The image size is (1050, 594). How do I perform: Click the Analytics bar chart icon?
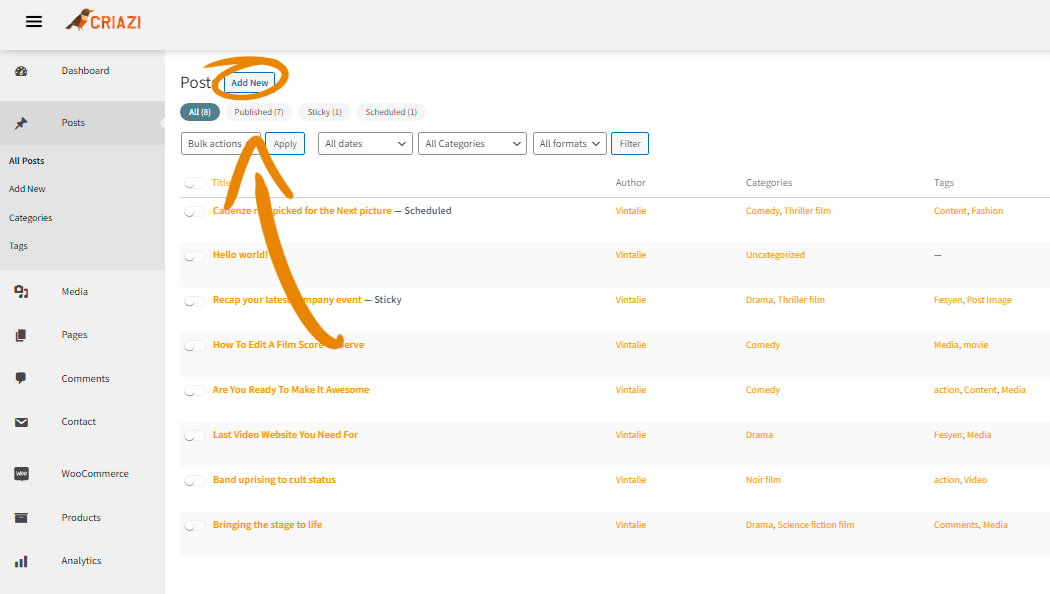point(21,561)
